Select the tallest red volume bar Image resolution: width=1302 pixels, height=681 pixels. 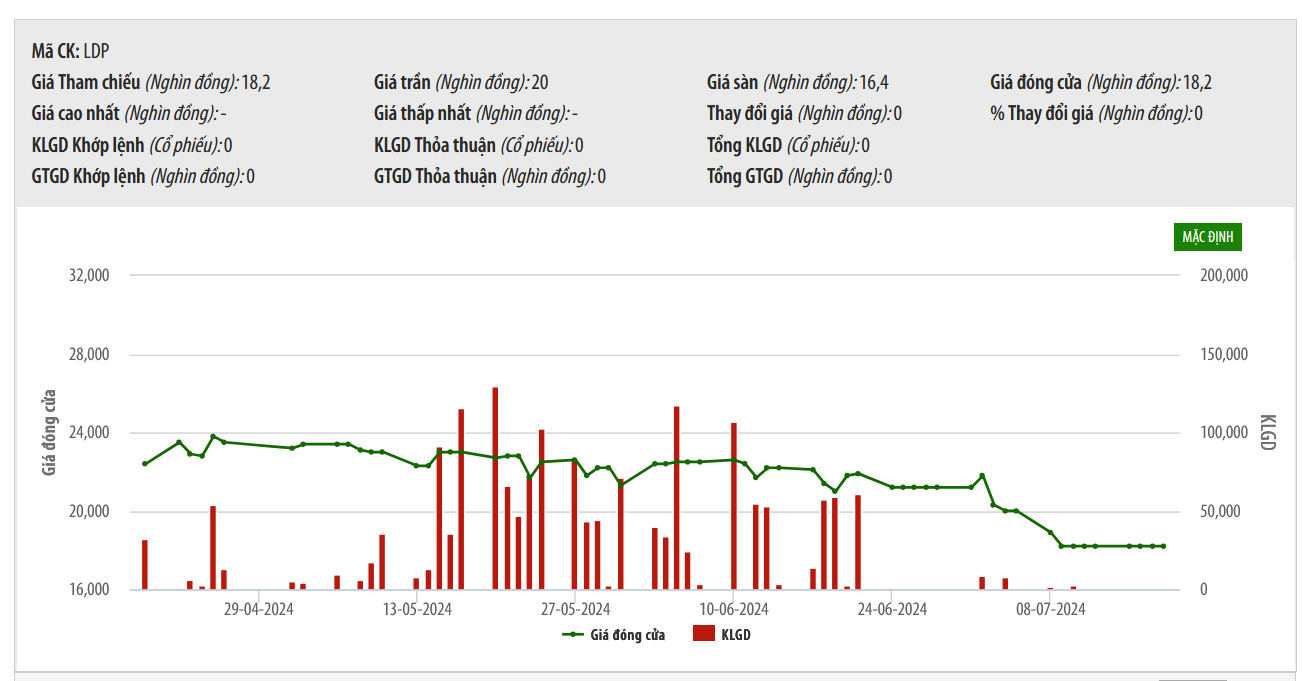495,488
